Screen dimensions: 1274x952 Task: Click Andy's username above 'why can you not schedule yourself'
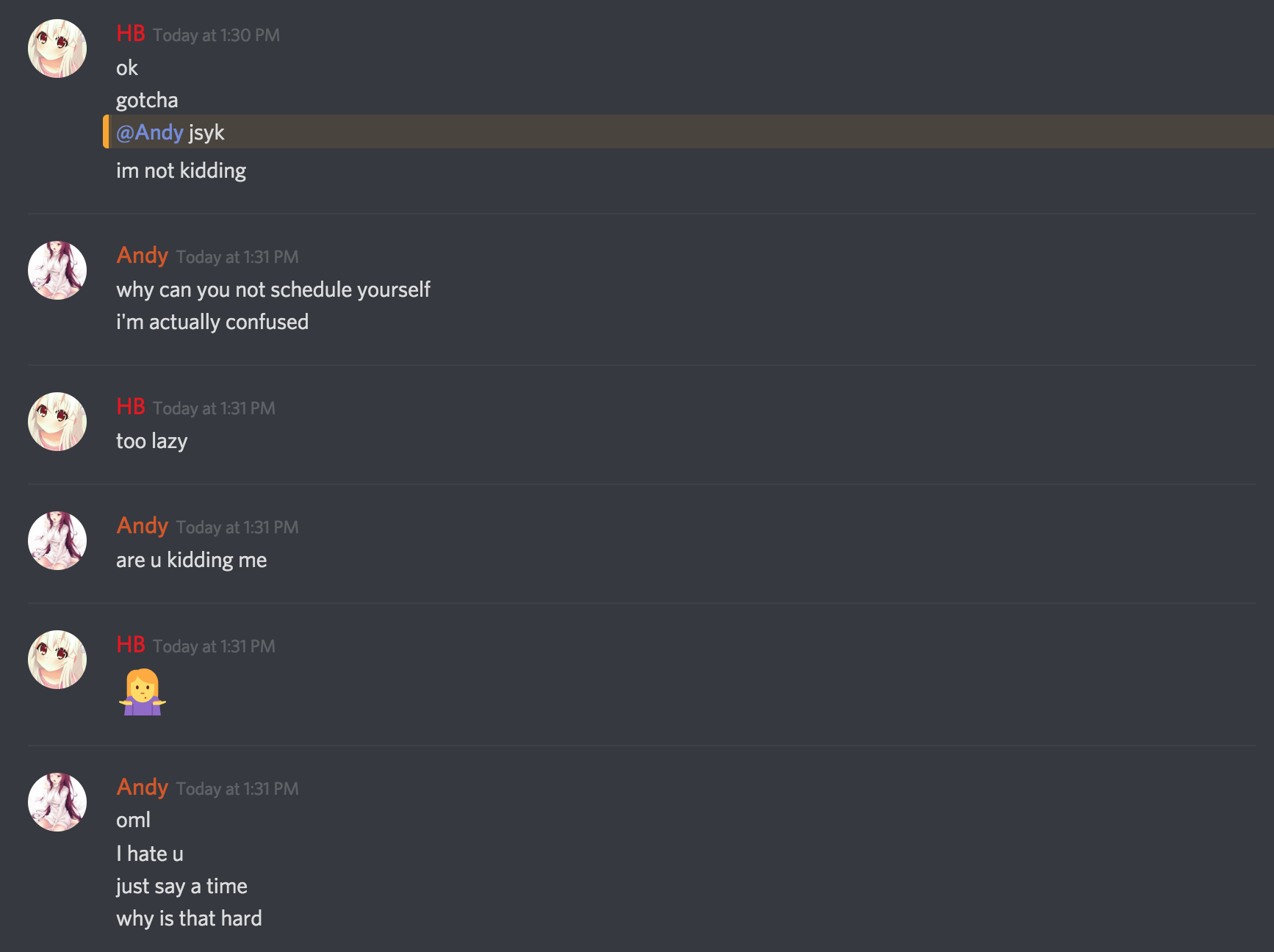(143, 256)
